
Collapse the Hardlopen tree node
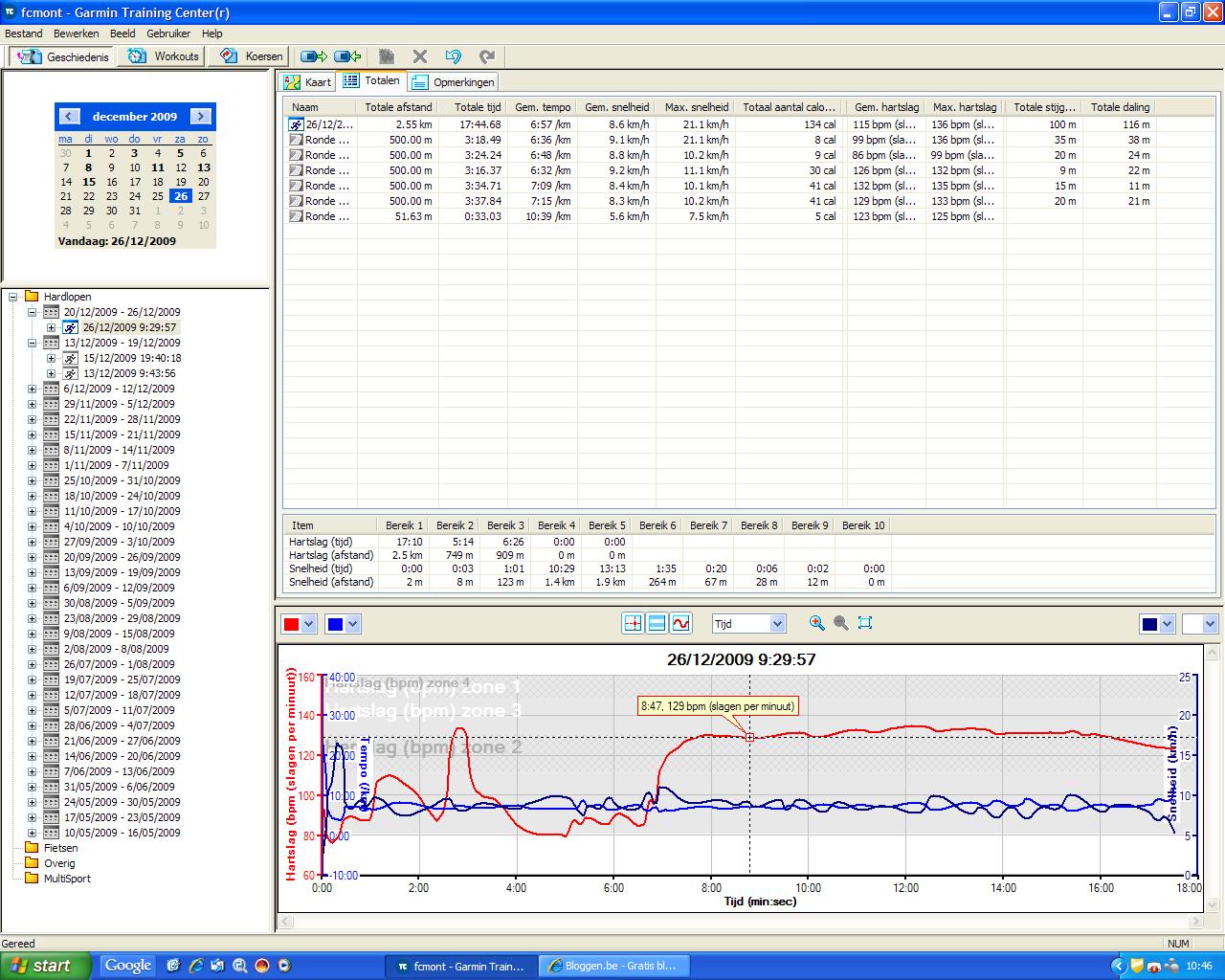(x=13, y=297)
